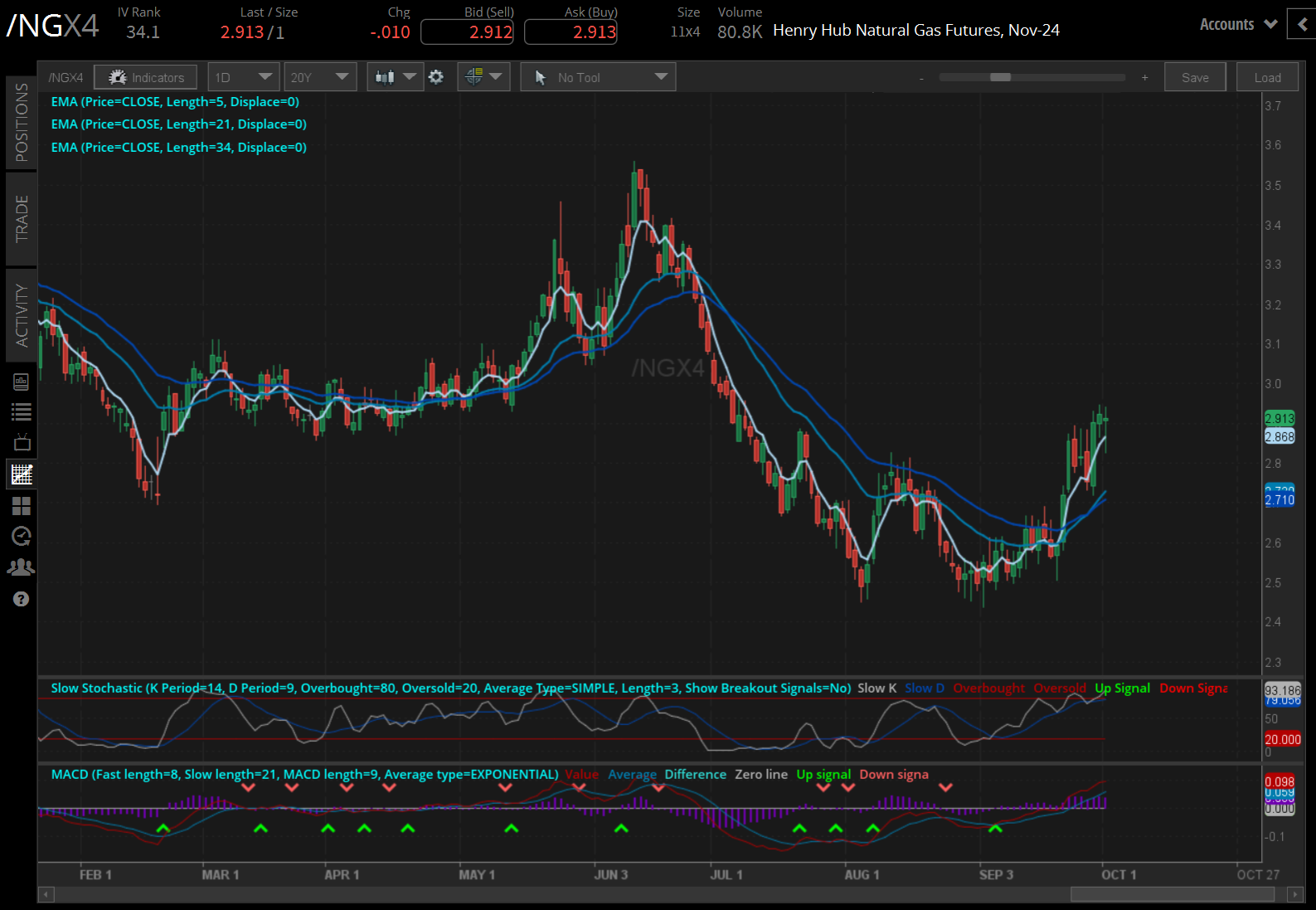Viewport: 1316px width, 910px height.
Task: Click the JUN 3 date label
Action: 610,874
